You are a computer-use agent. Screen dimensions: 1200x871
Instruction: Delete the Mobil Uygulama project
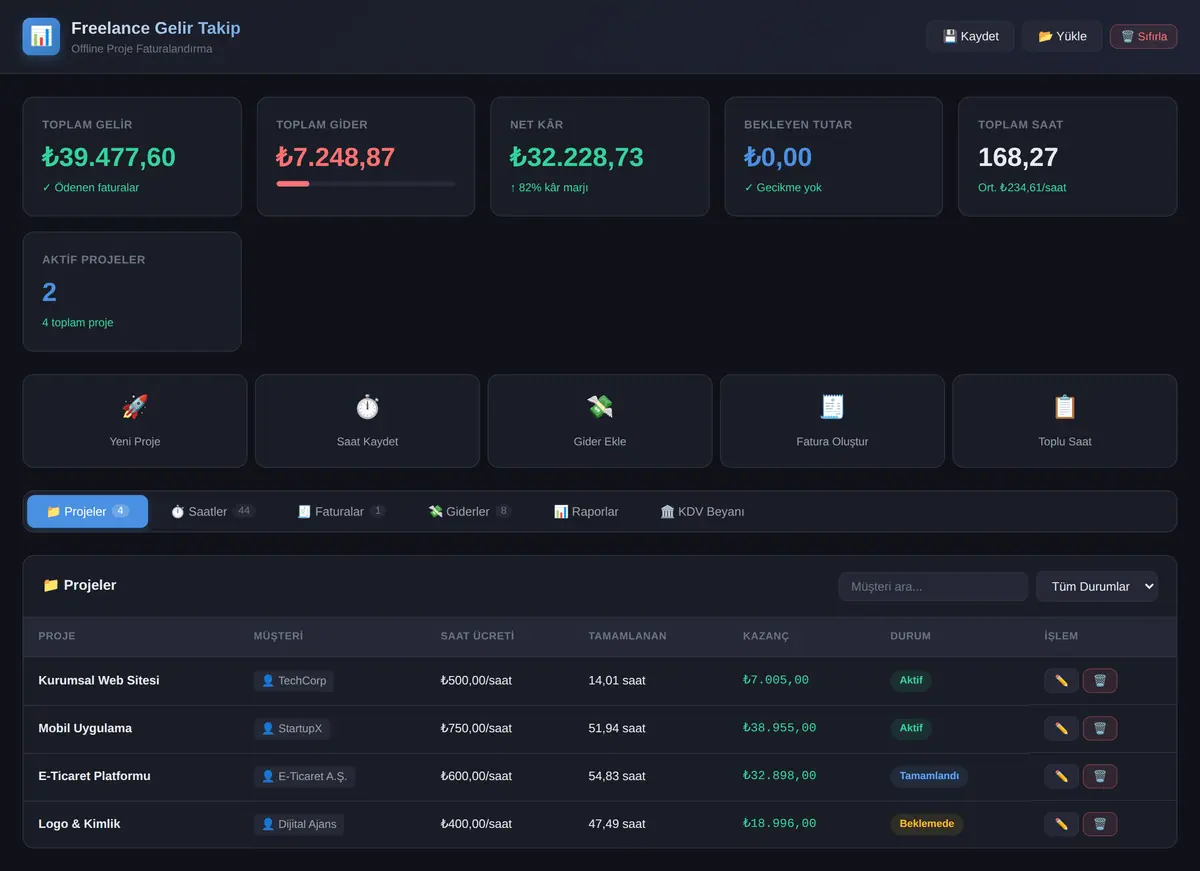click(1100, 729)
